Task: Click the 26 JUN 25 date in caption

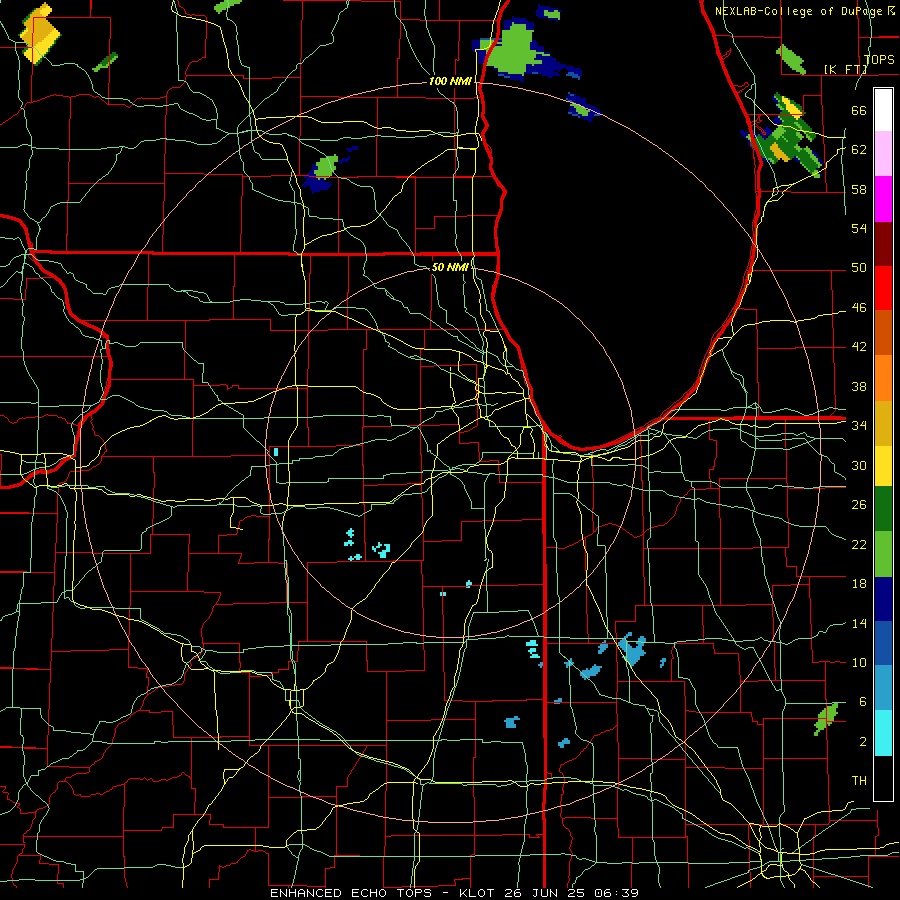Action: [546, 893]
